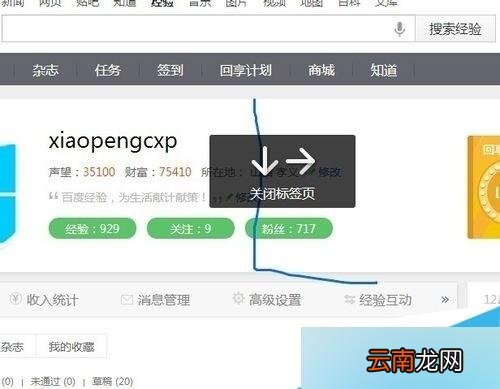
Task: Switch to the 我的收藏 tab
Action: click(x=71, y=347)
